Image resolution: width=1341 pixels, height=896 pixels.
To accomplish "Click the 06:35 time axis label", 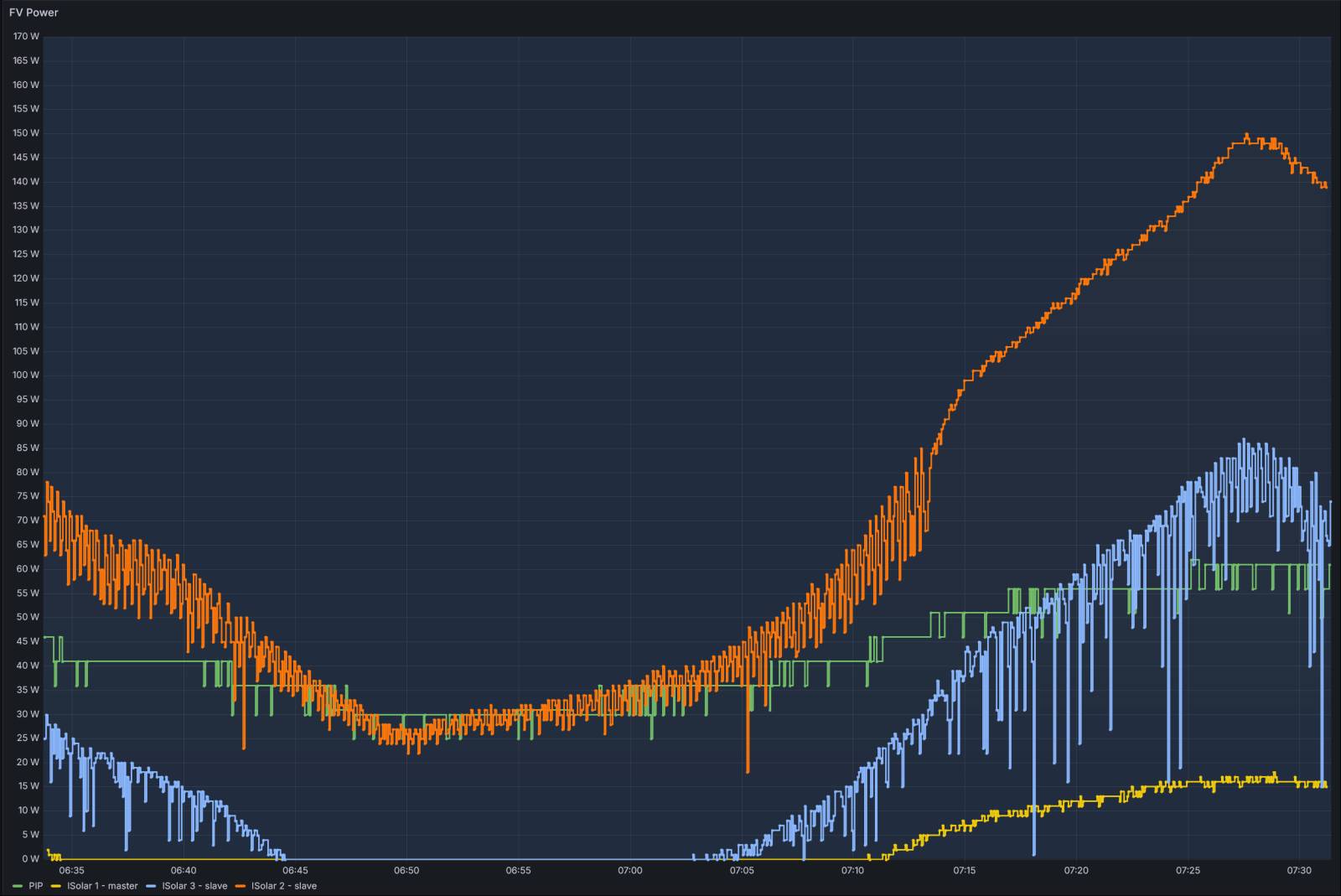I will tap(72, 871).
